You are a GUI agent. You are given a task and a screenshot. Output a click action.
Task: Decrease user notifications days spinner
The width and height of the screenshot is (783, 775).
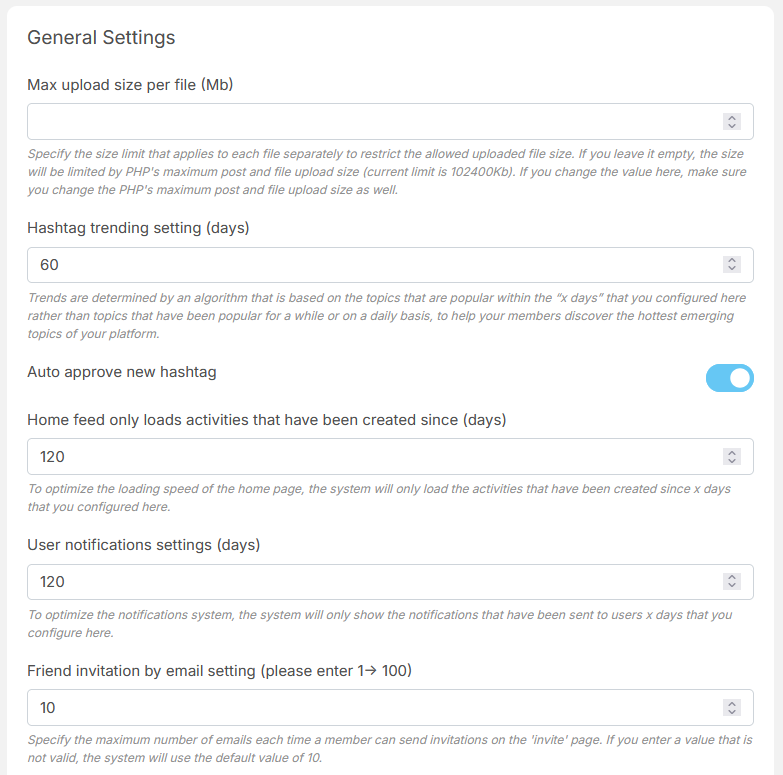732,586
